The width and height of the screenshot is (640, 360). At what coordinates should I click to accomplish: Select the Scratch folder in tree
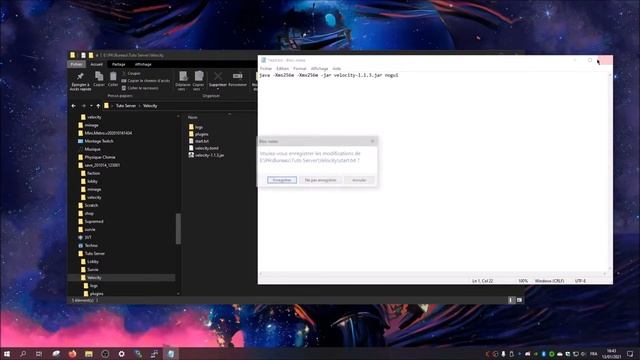pyautogui.click(x=88, y=205)
